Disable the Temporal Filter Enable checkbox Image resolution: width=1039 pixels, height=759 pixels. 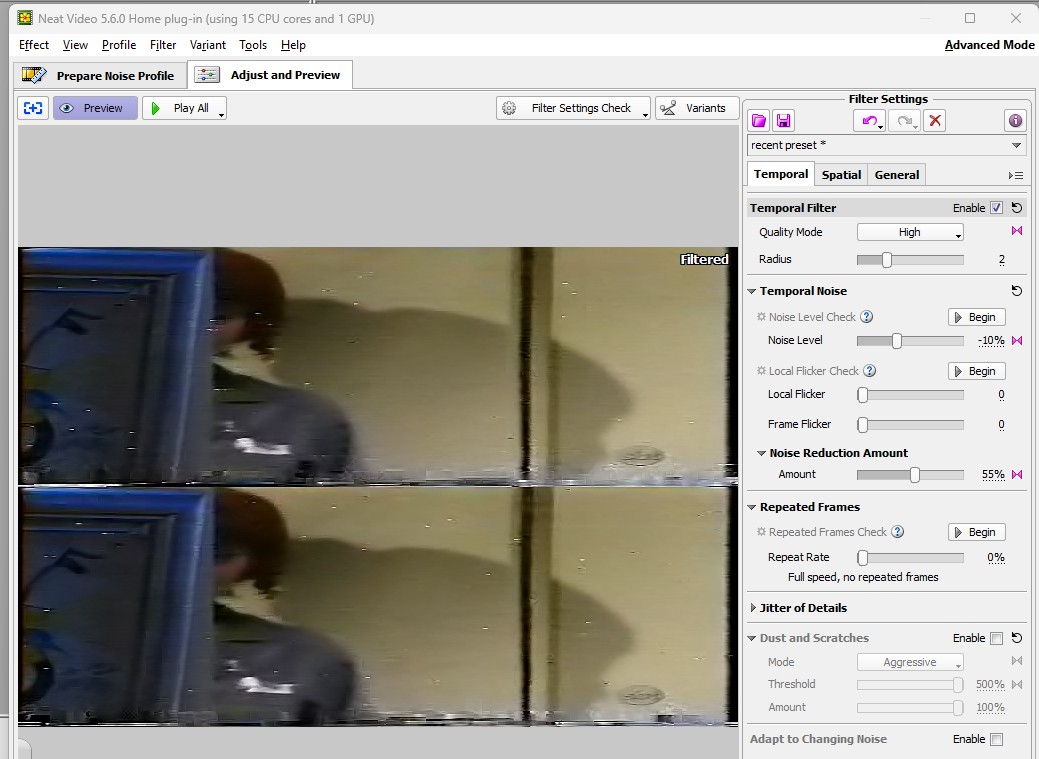pos(996,208)
